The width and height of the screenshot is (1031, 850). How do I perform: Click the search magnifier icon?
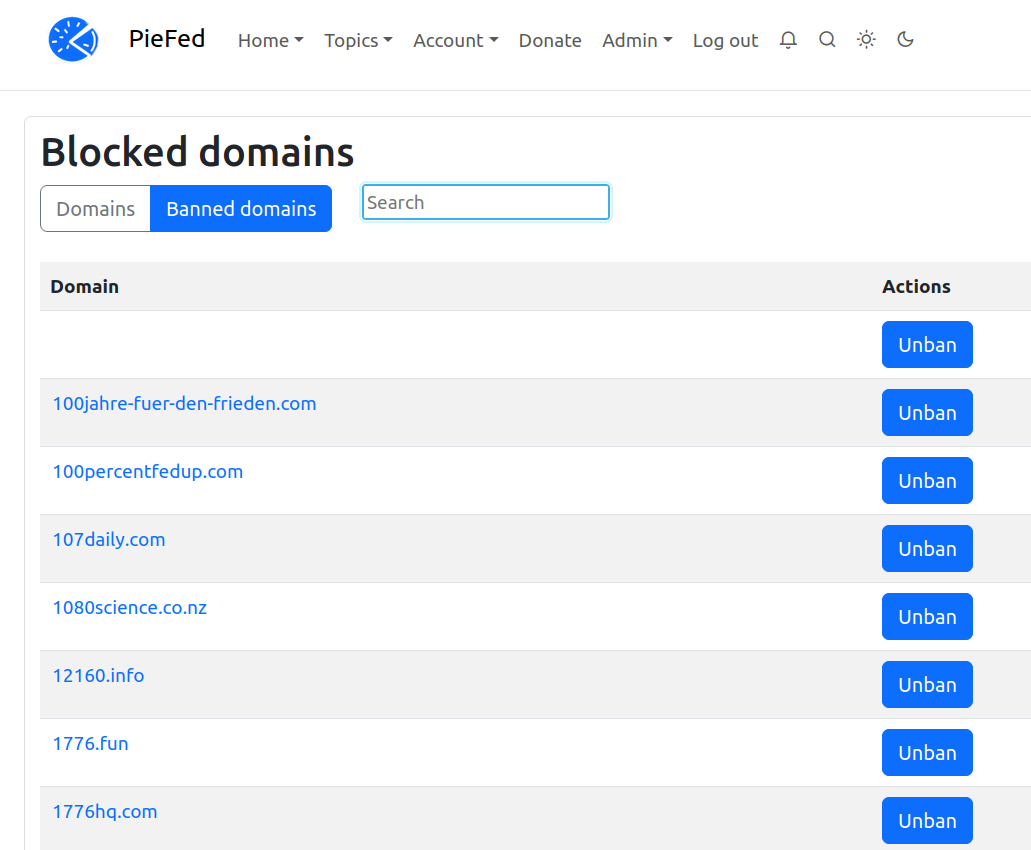(x=827, y=40)
